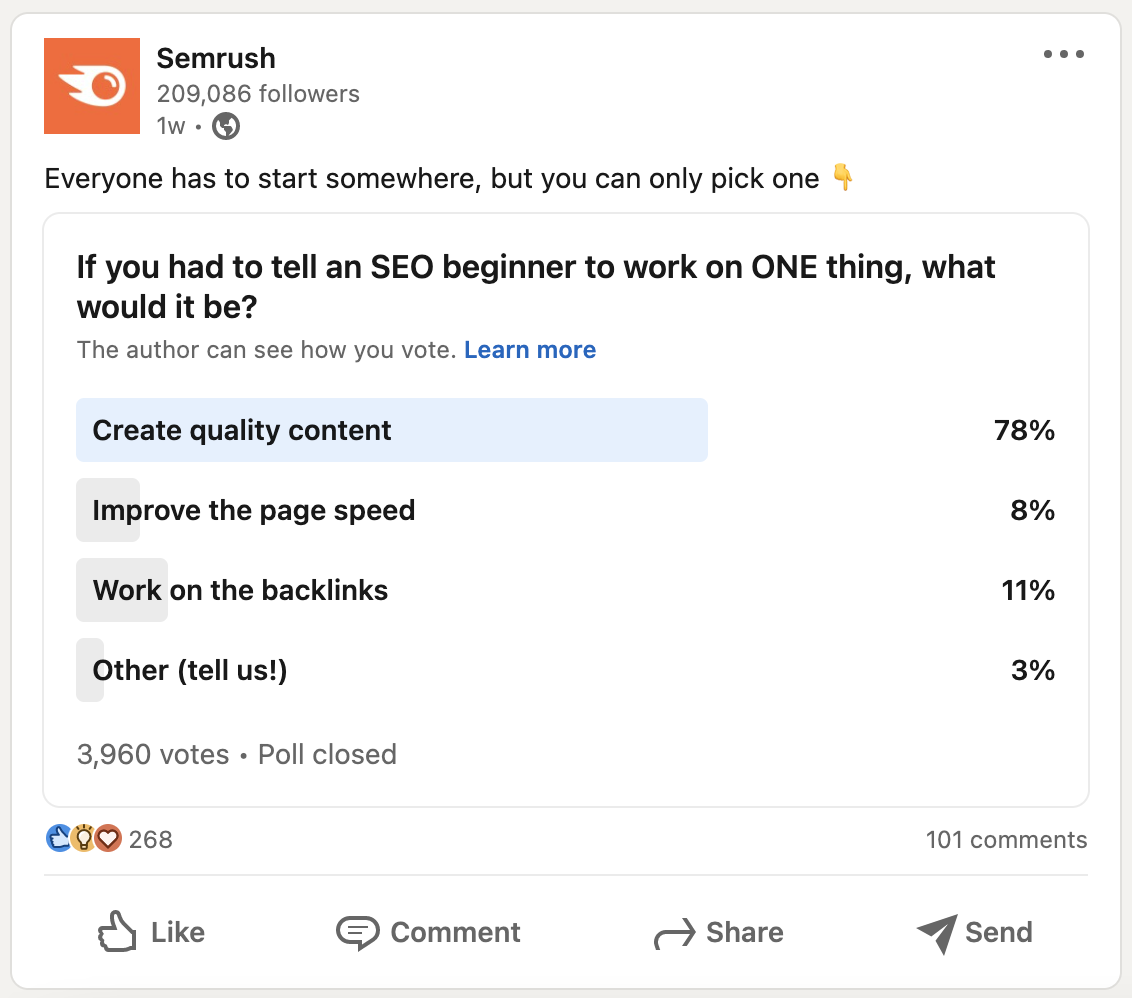1132x998 pixels.
Task: Click the Like thumbs-up icon
Action: [x=117, y=932]
